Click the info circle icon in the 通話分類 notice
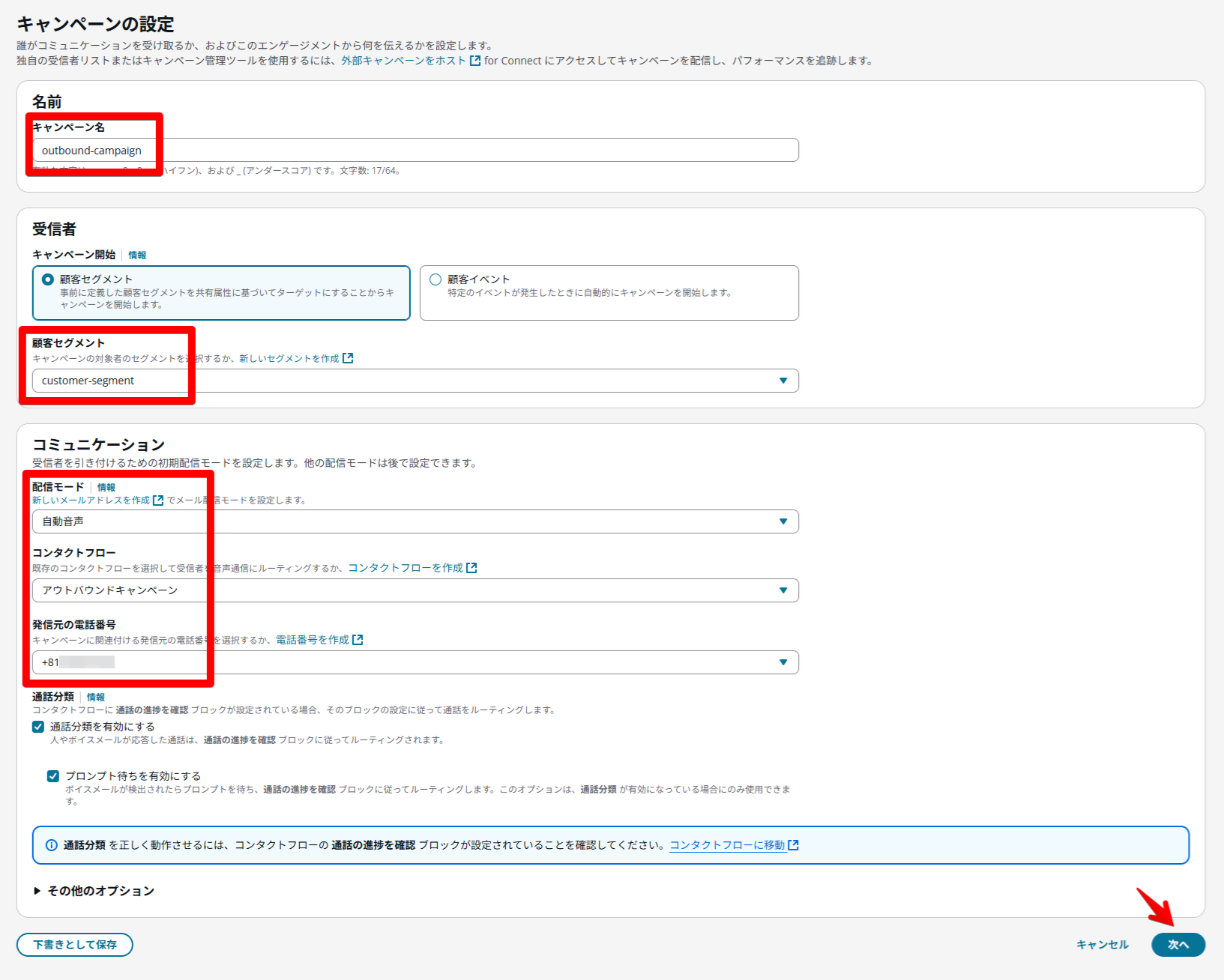This screenshot has height=980, width=1224. 52,845
